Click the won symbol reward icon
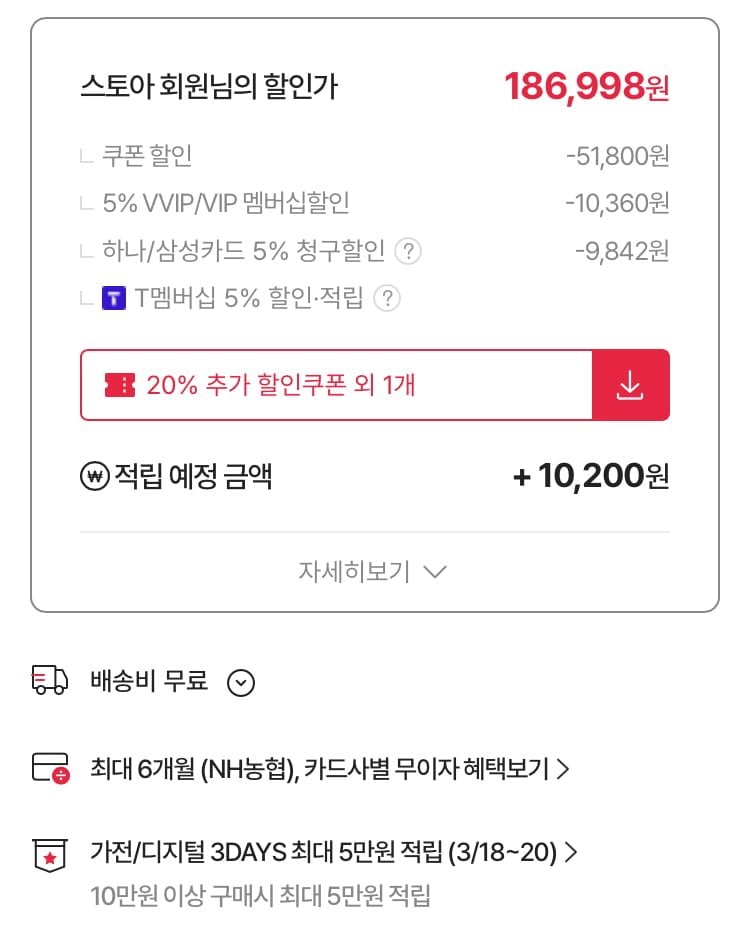The width and height of the screenshot is (750, 931). [x=94, y=477]
